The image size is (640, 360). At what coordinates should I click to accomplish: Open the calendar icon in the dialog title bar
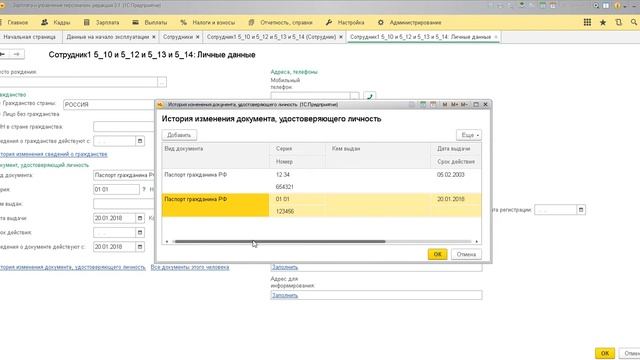433,104
